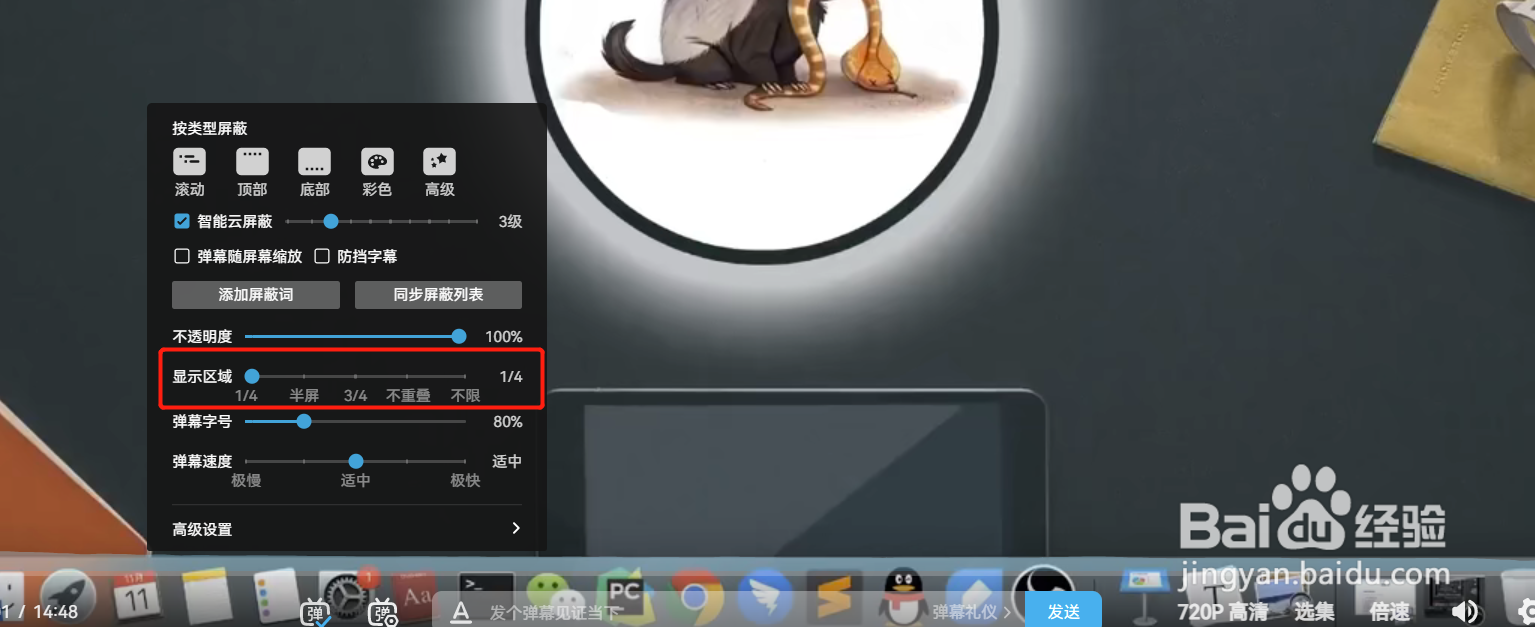Image resolution: width=1535 pixels, height=627 pixels.
Task: Block scrolling danmaku type (滚动)
Action: 190,172
